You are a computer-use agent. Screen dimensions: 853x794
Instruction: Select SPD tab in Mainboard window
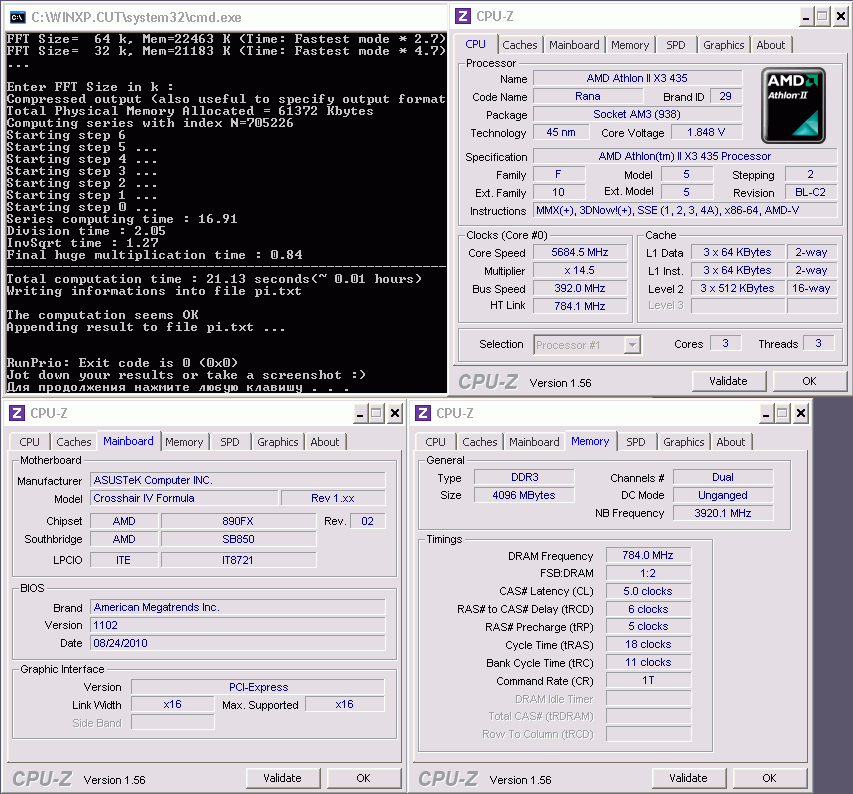[230, 442]
